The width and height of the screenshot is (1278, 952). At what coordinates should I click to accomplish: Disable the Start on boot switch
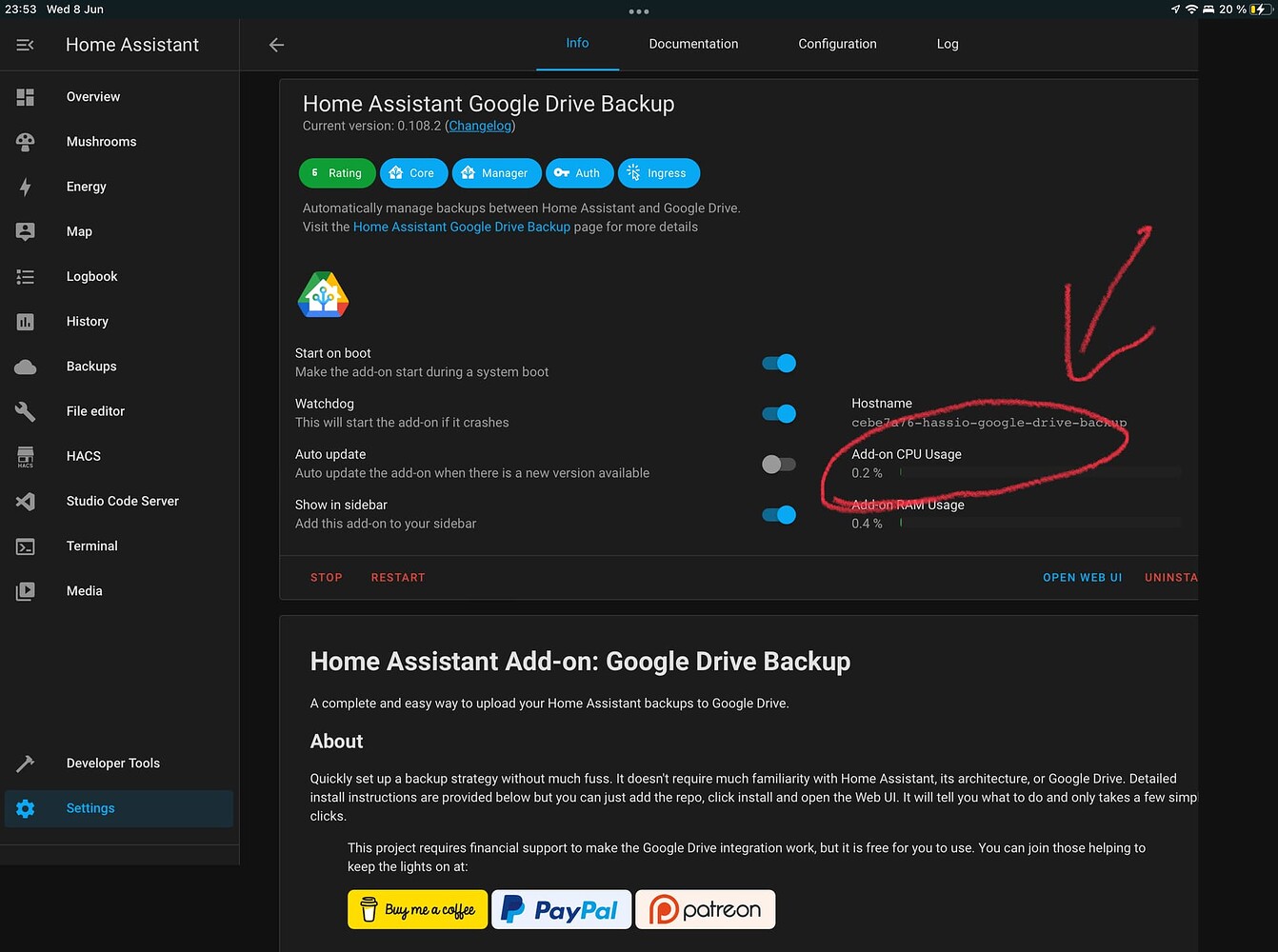tap(779, 363)
